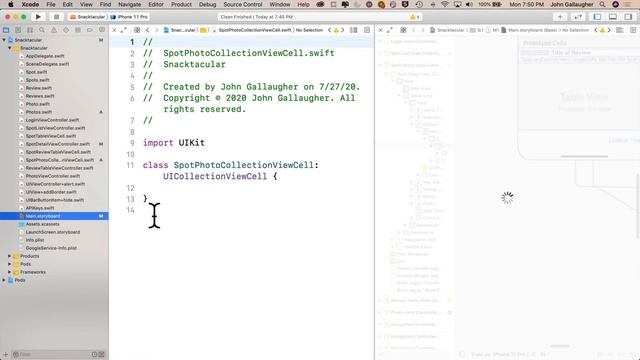Open the Find navigator magnifier icon

tap(42, 30)
